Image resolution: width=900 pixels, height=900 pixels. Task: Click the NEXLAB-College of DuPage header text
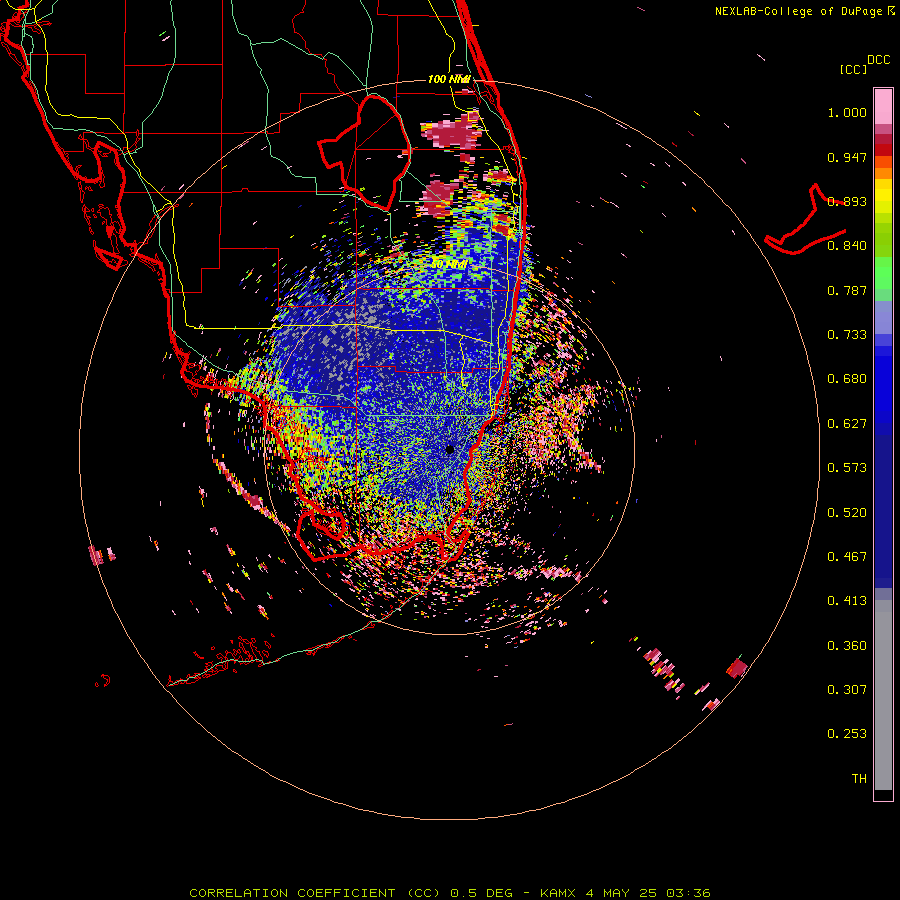pos(798,11)
